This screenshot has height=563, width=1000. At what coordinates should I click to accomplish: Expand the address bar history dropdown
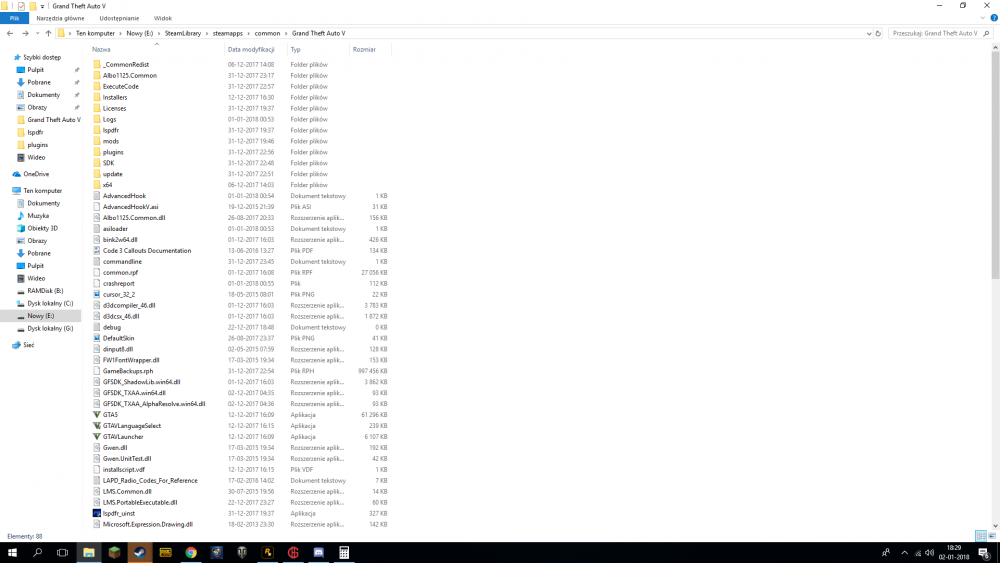click(869, 33)
